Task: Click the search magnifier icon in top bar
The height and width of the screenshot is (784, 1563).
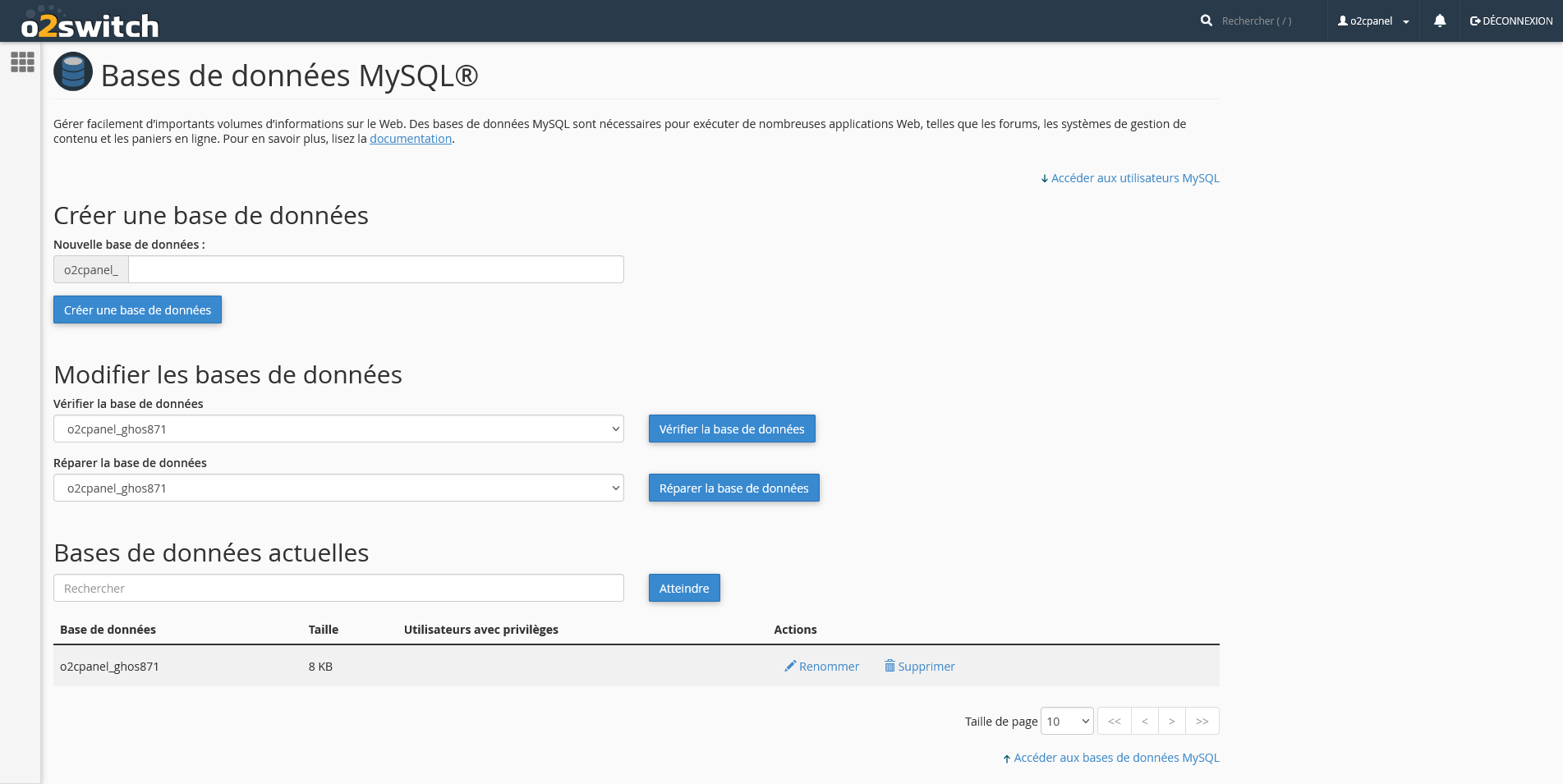Action: click(x=1206, y=21)
